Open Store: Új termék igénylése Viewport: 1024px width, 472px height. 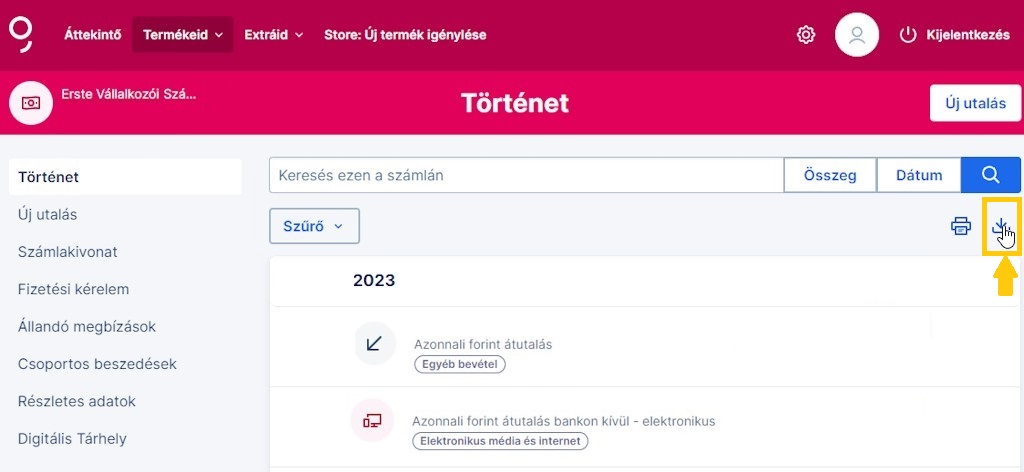point(405,35)
